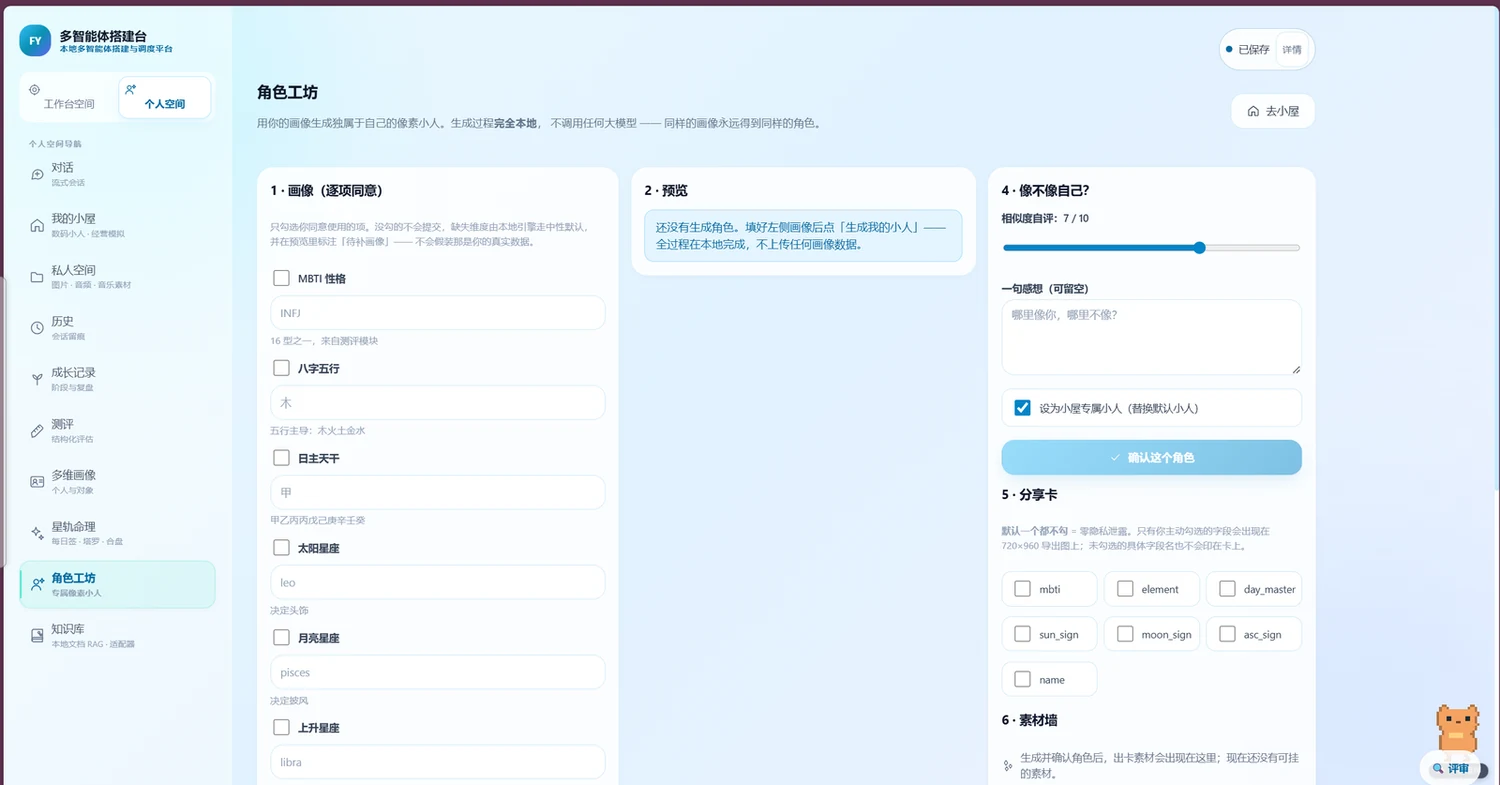Tick the 上升星座 checkbox
The height and width of the screenshot is (785, 1500).
[281, 727]
